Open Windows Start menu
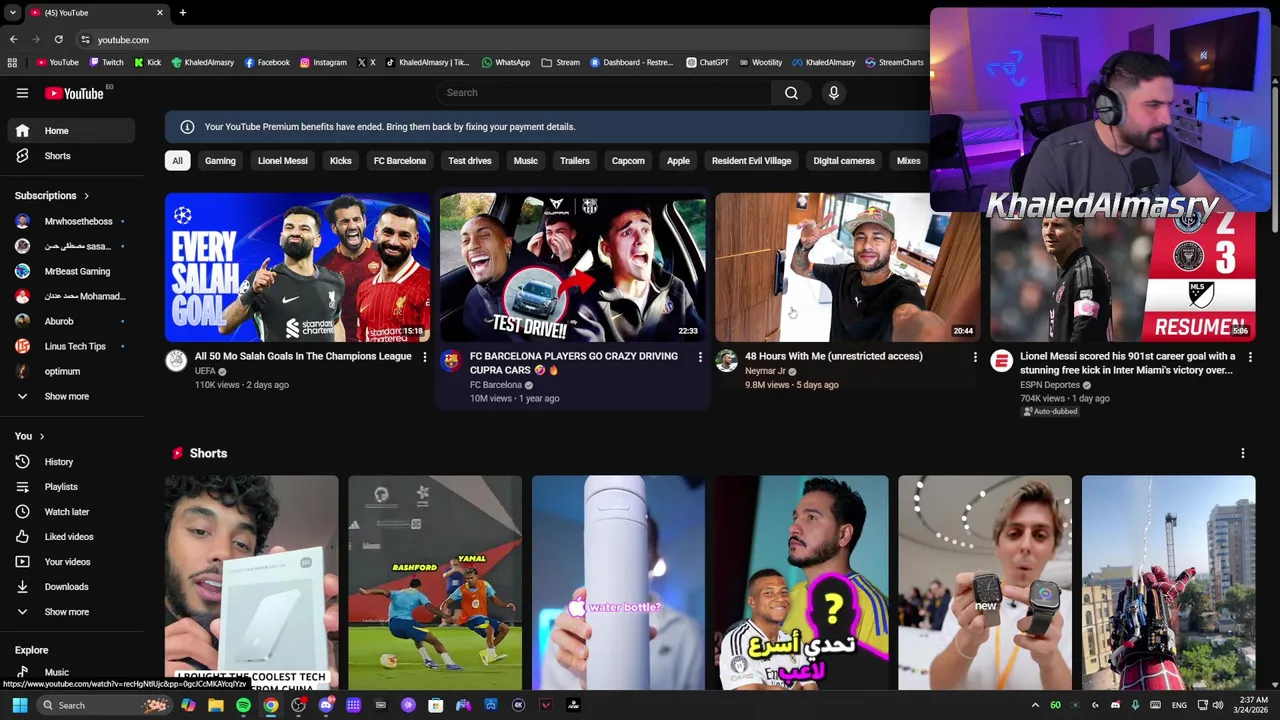The height and width of the screenshot is (720, 1280). [19, 705]
